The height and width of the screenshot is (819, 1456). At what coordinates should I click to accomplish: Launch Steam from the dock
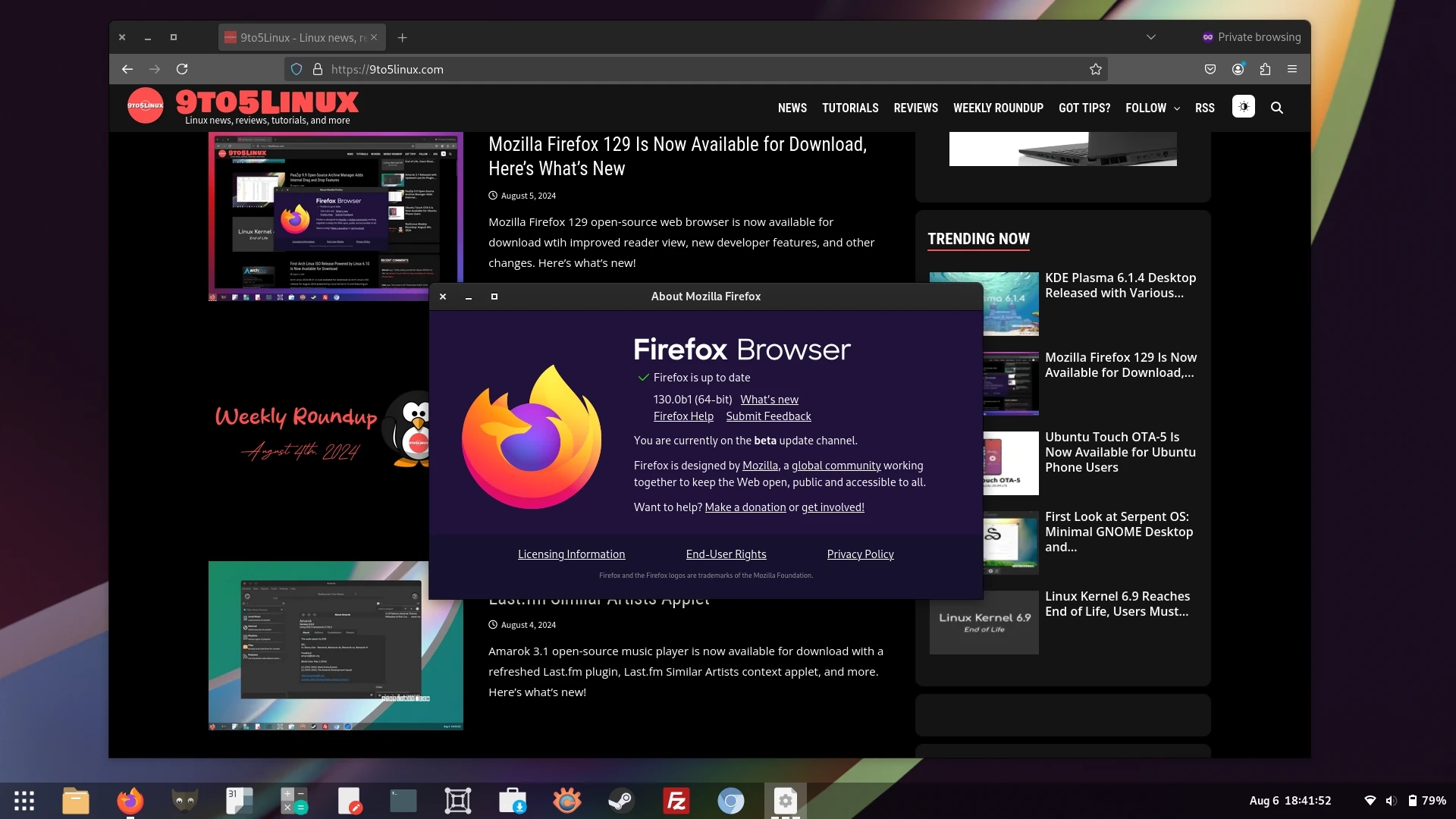(621, 801)
